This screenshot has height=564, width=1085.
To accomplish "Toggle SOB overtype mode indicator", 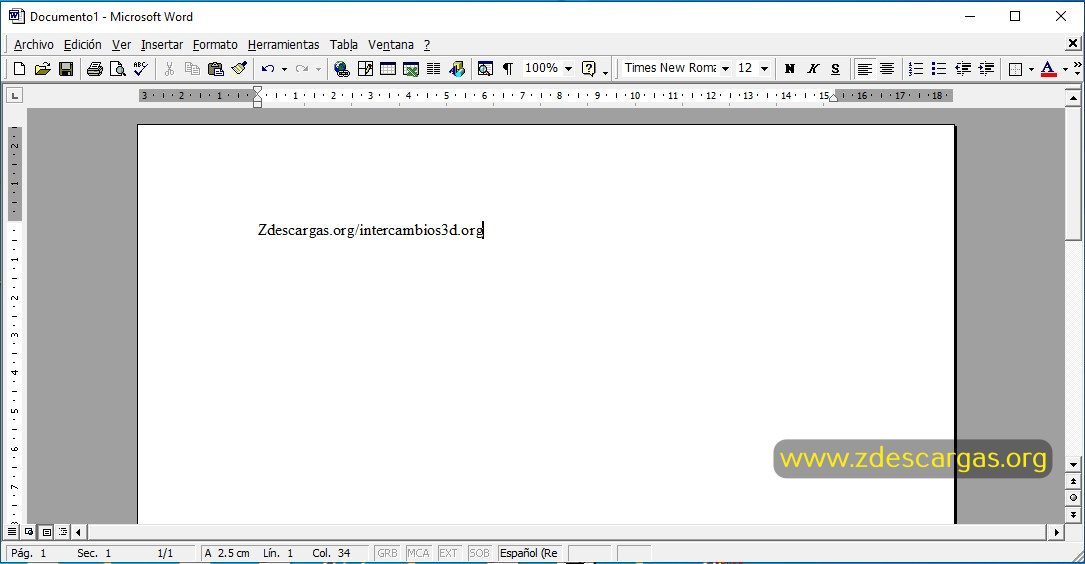I will (x=479, y=553).
